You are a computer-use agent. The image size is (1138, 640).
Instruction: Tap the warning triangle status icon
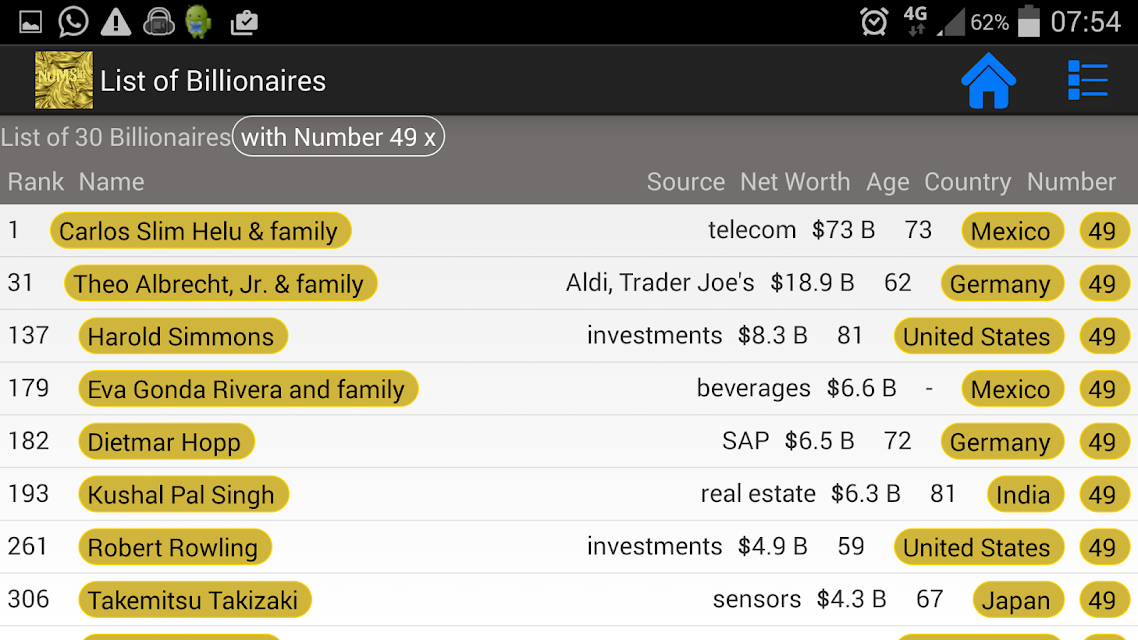click(x=115, y=22)
